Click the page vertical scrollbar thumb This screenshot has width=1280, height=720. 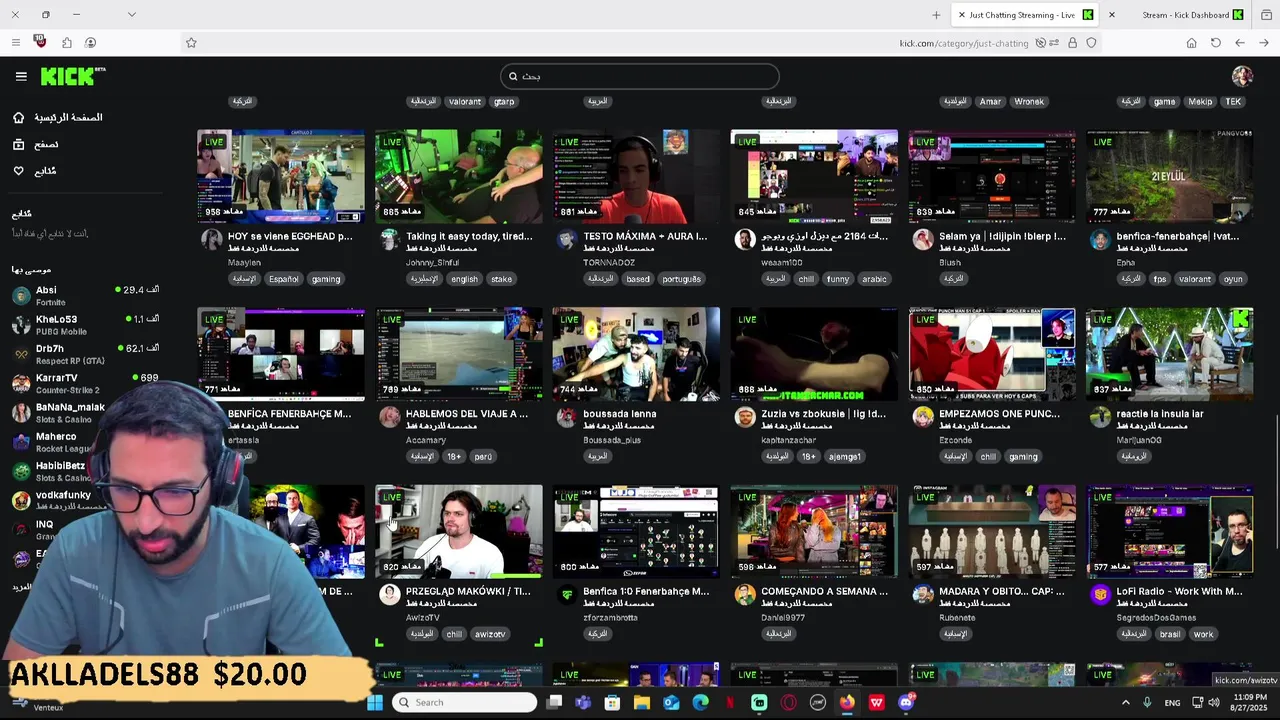point(1275,483)
